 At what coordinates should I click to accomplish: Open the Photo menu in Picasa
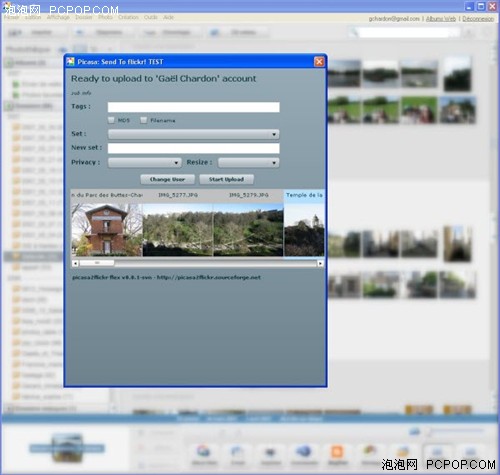[x=105, y=17]
